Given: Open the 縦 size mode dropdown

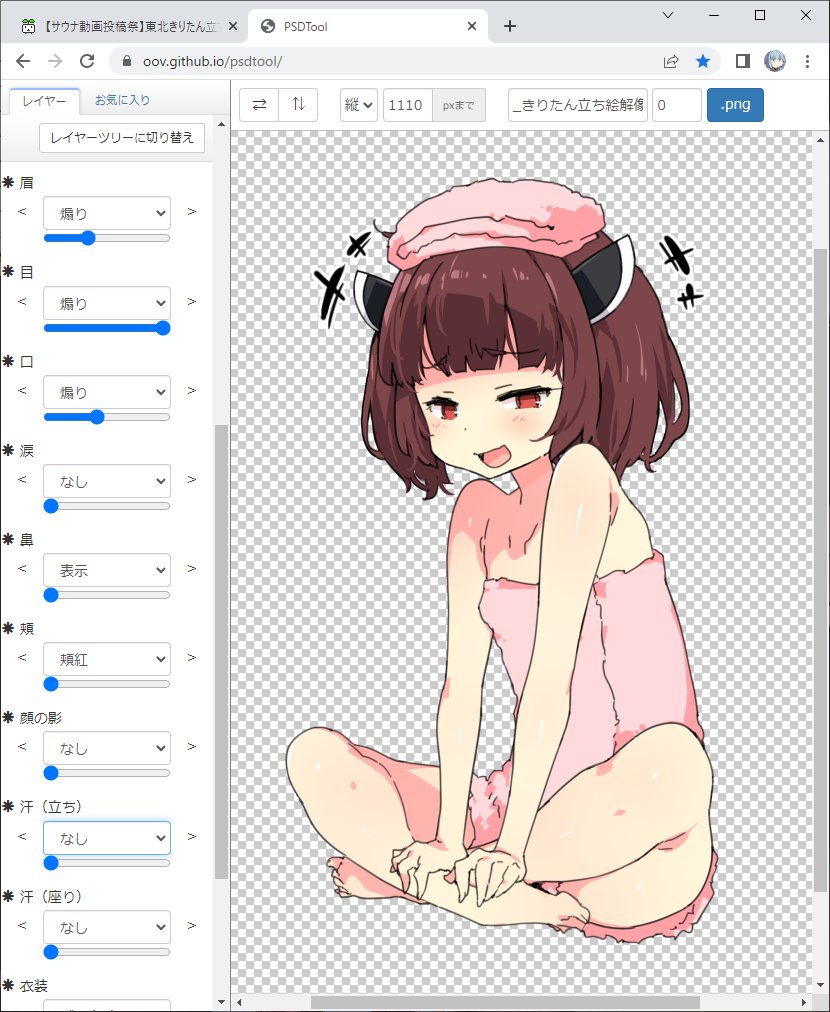Looking at the screenshot, I should tap(358, 105).
